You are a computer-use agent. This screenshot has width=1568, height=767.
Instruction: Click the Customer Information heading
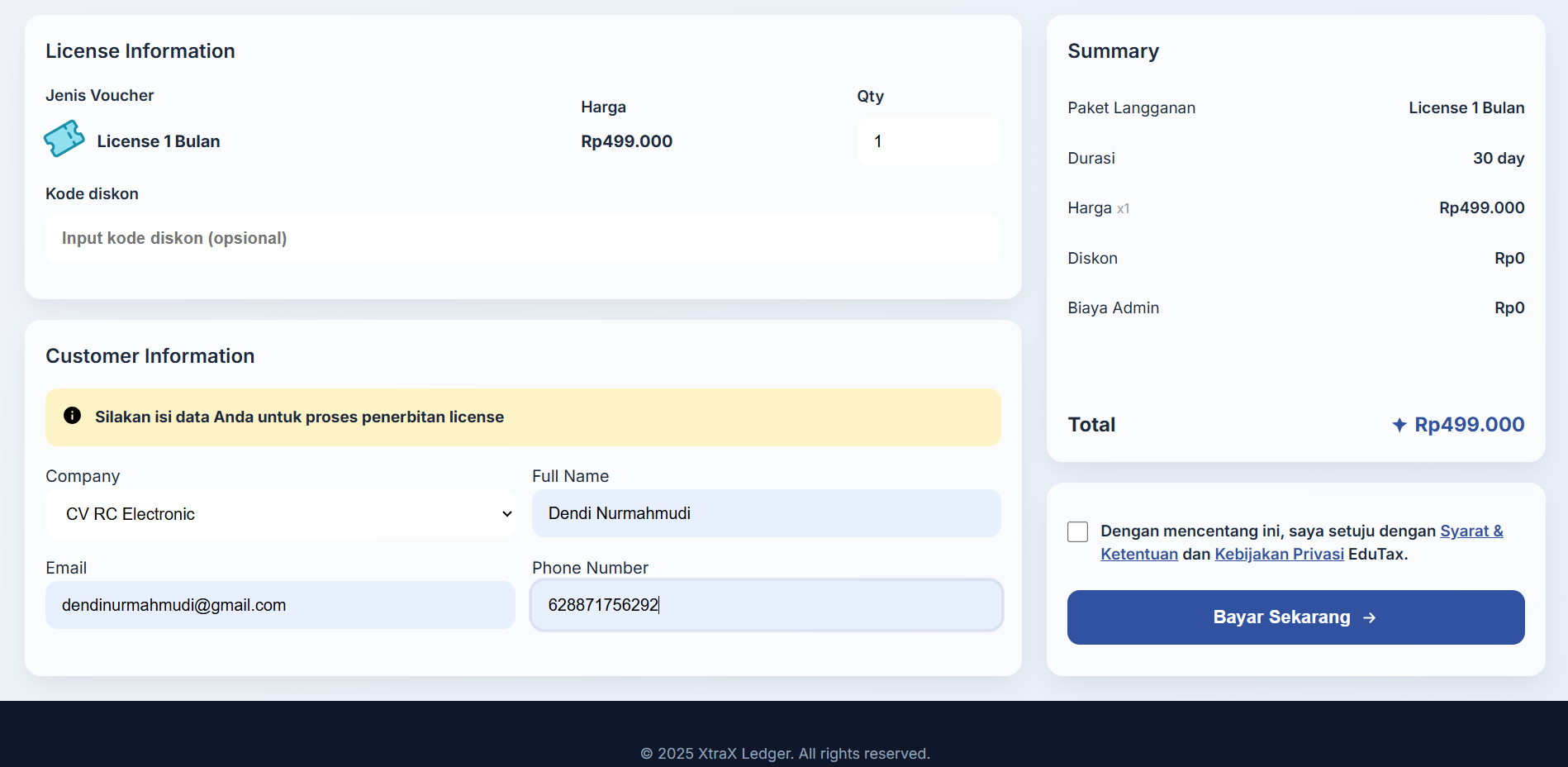[x=150, y=356]
